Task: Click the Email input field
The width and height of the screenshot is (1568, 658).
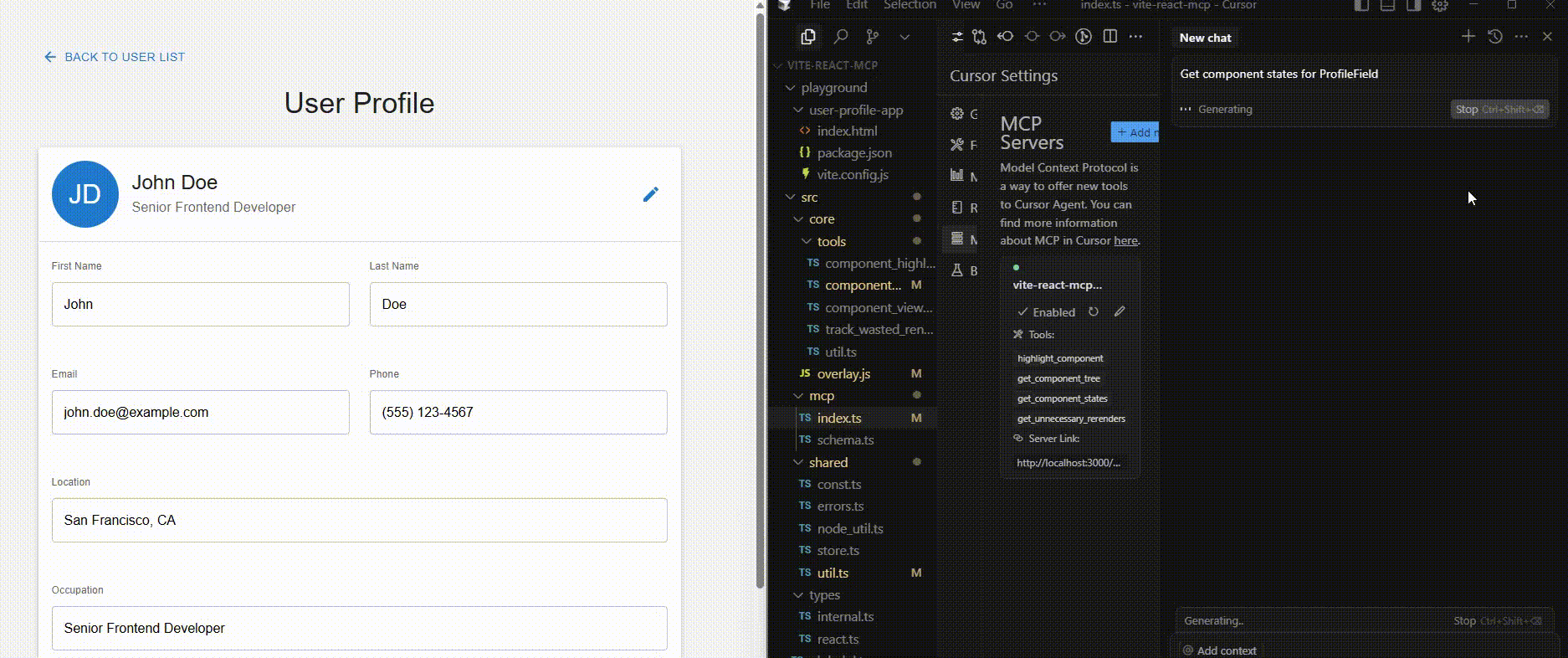Action: [x=201, y=412]
